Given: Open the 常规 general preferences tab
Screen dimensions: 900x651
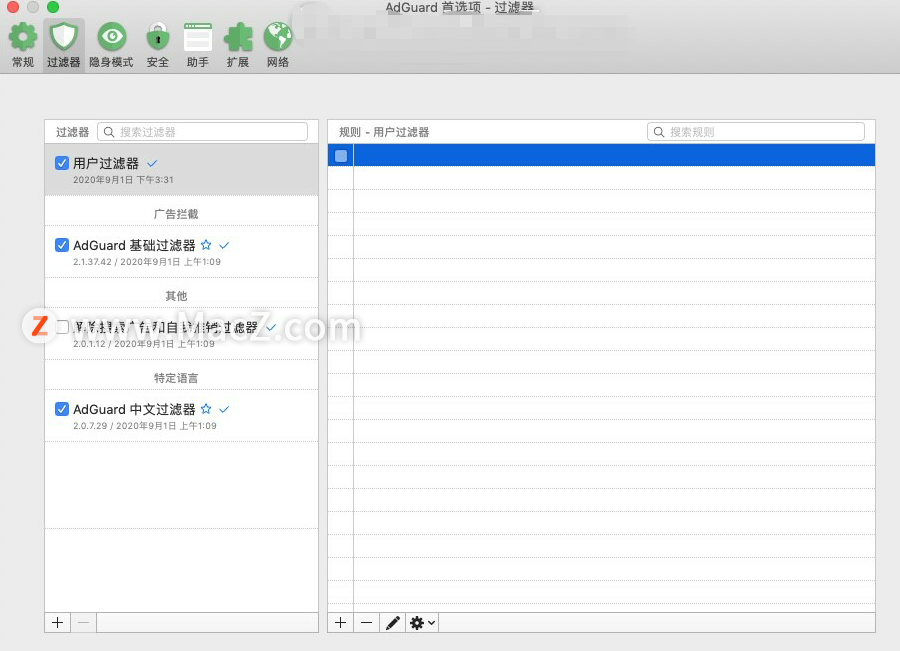Looking at the screenshot, I should pos(22,45).
